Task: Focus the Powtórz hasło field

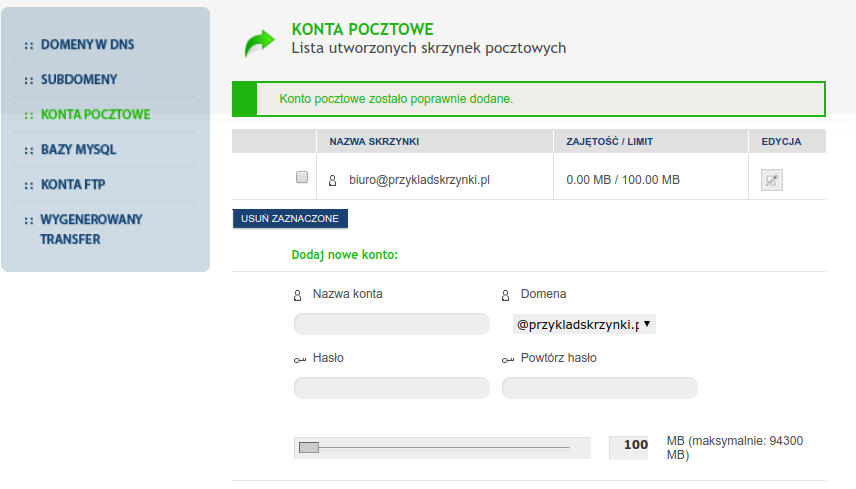Action: click(599, 387)
